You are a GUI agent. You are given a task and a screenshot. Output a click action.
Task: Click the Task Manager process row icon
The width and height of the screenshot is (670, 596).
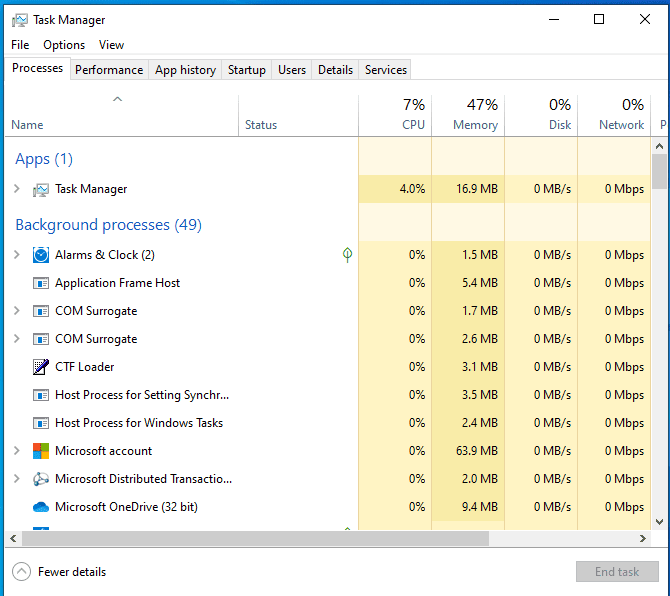(41, 189)
